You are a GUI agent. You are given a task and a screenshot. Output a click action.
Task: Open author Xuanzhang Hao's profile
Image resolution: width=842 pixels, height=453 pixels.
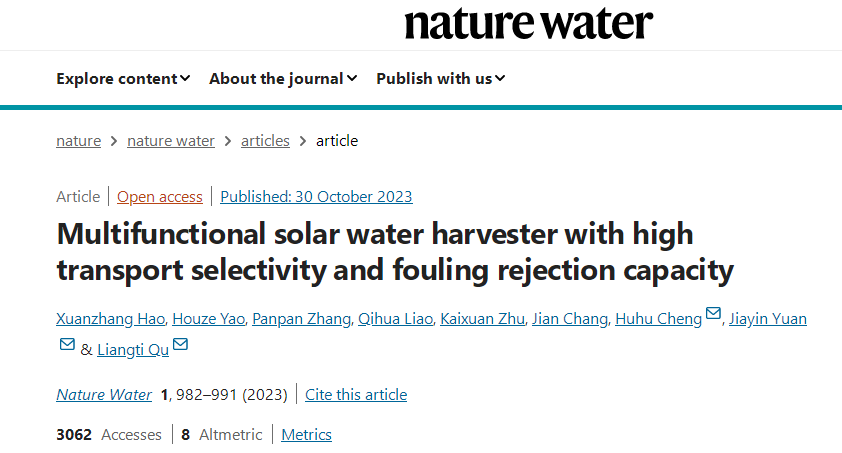pyautogui.click(x=111, y=319)
